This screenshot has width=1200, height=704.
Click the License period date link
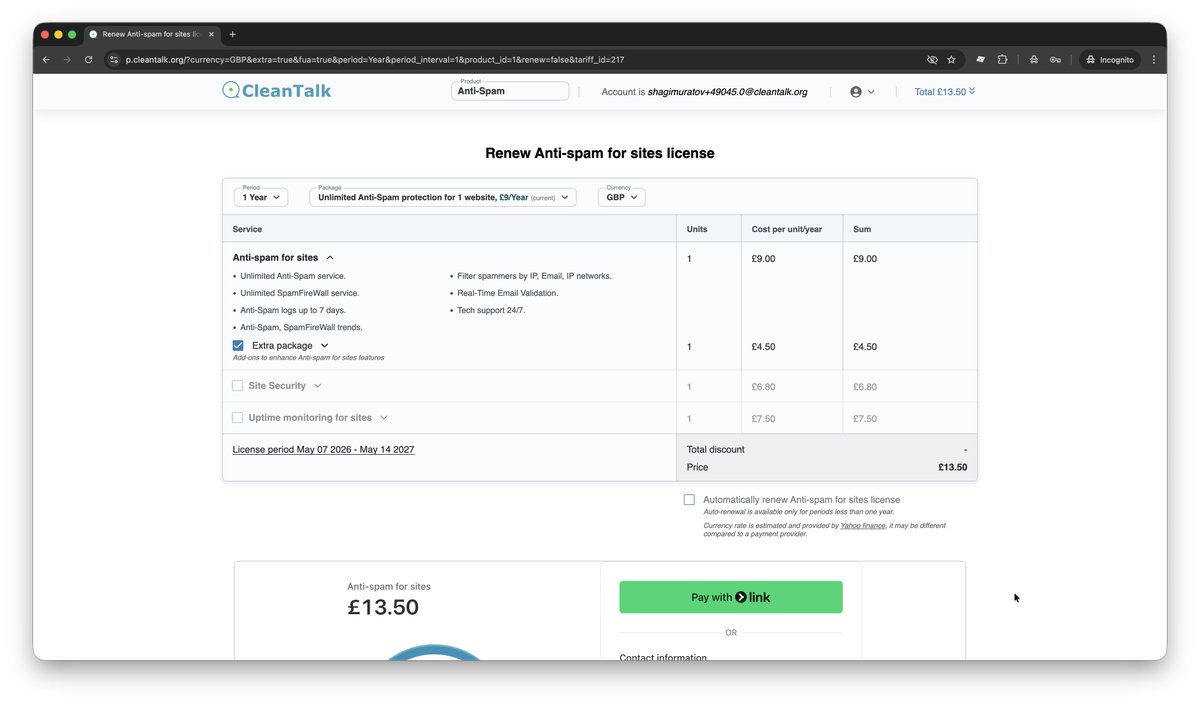(x=323, y=450)
